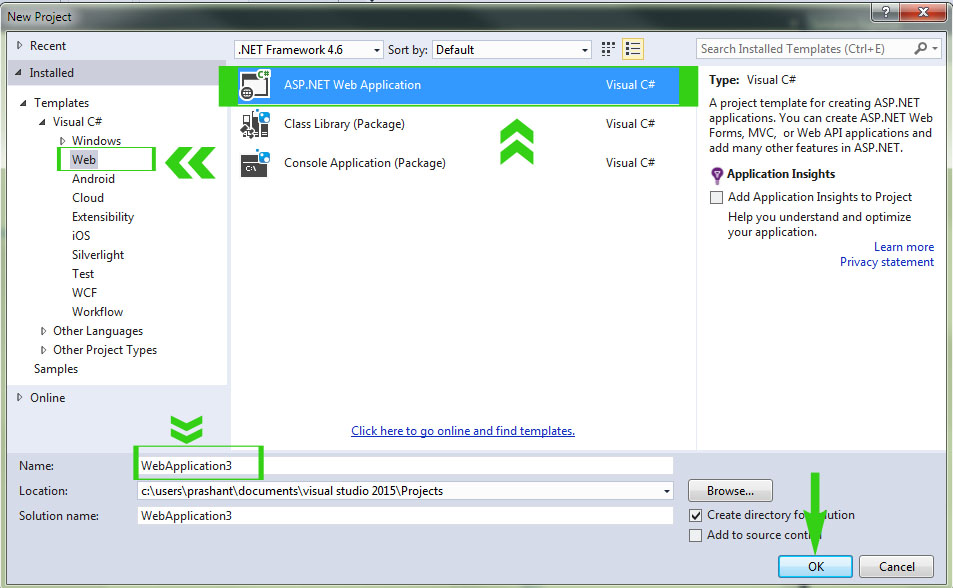This screenshot has height=588, width=953.
Task: Expand the Online section
Action: coord(19,397)
